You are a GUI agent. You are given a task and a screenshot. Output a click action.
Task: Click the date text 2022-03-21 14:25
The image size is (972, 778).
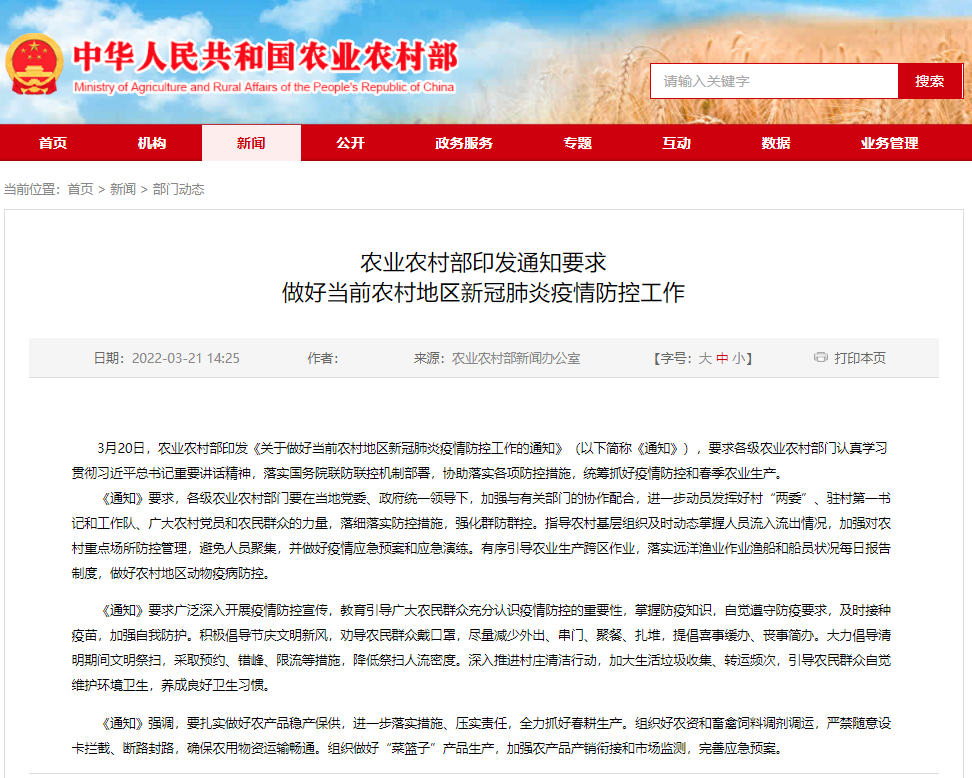[185, 358]
